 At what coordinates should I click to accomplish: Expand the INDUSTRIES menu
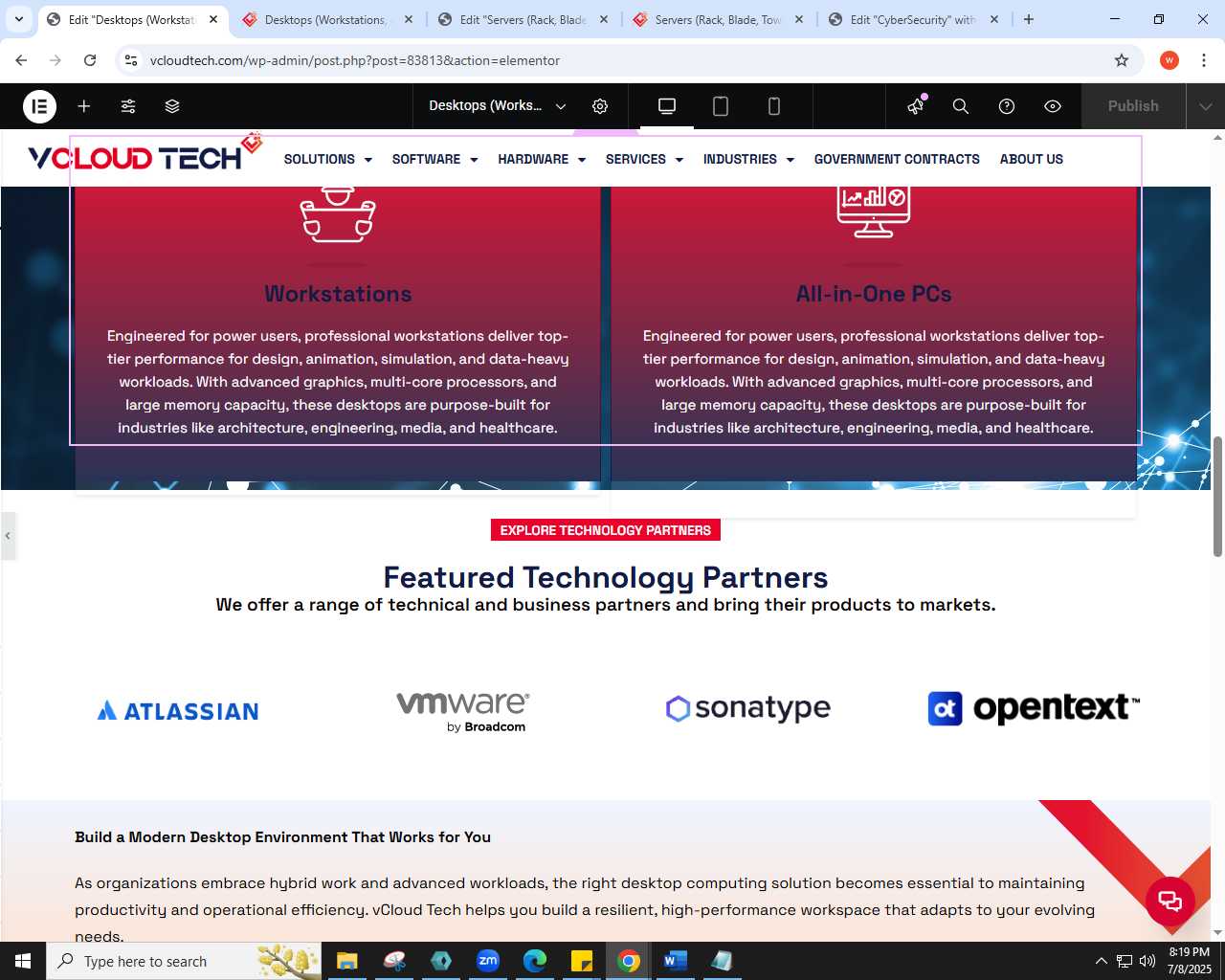click(748, 159)
